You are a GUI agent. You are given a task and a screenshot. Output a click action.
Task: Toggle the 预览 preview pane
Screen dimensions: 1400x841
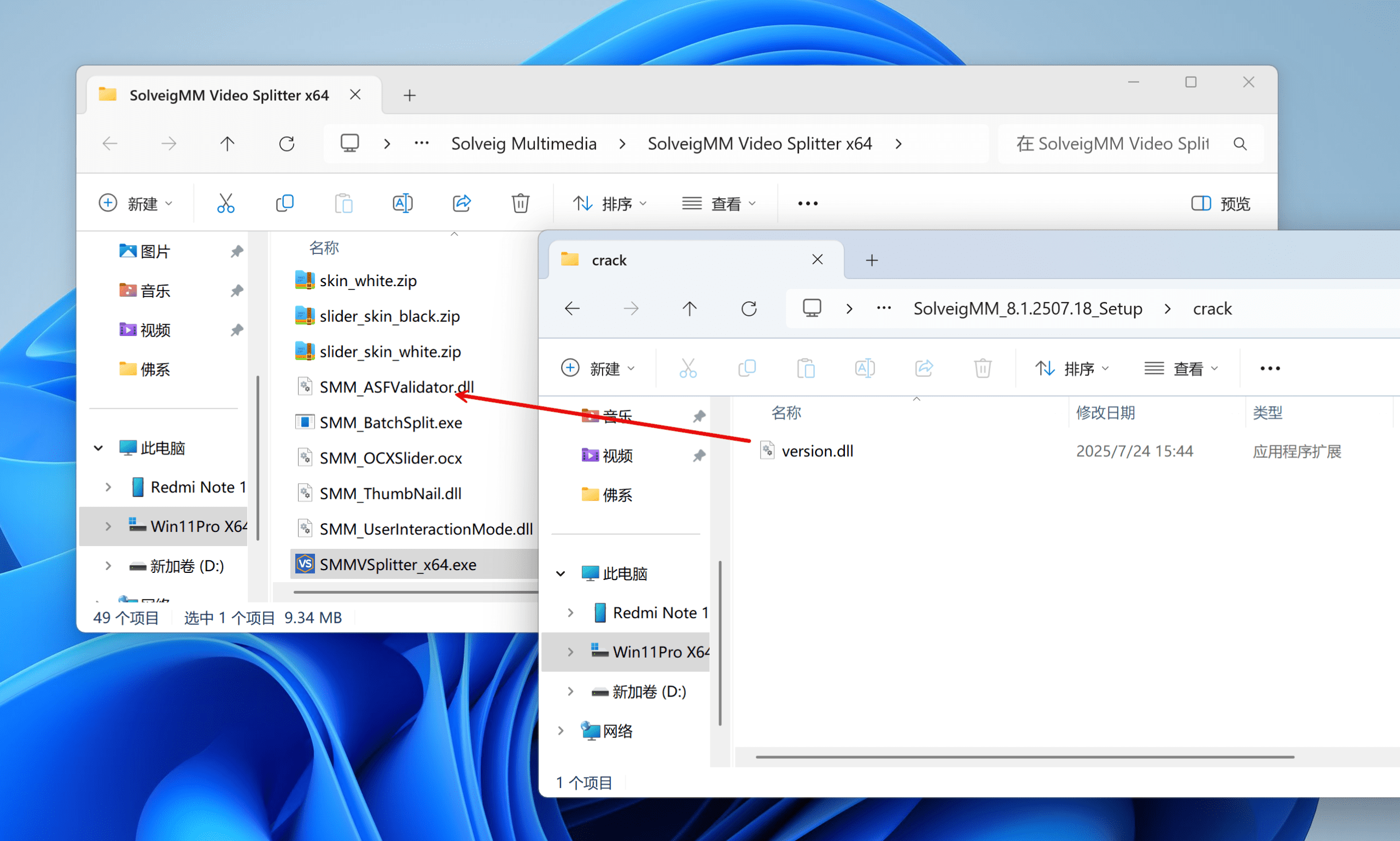click(x=1221, y=204)
